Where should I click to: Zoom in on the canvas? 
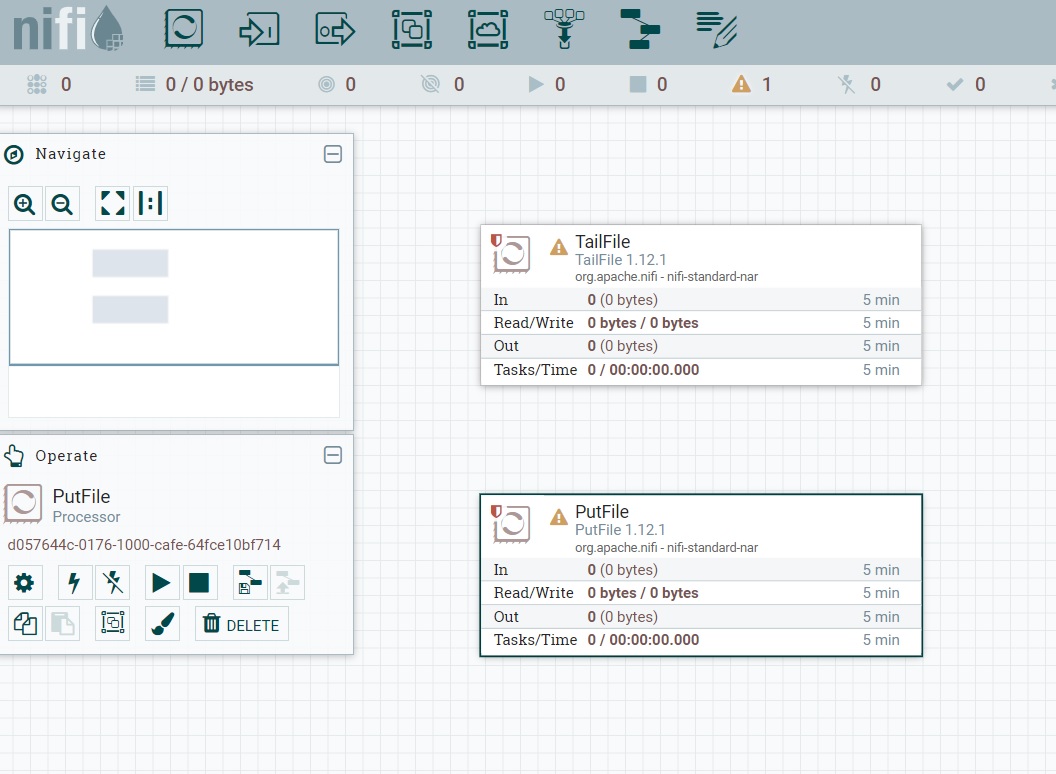(x=25, y=203)
